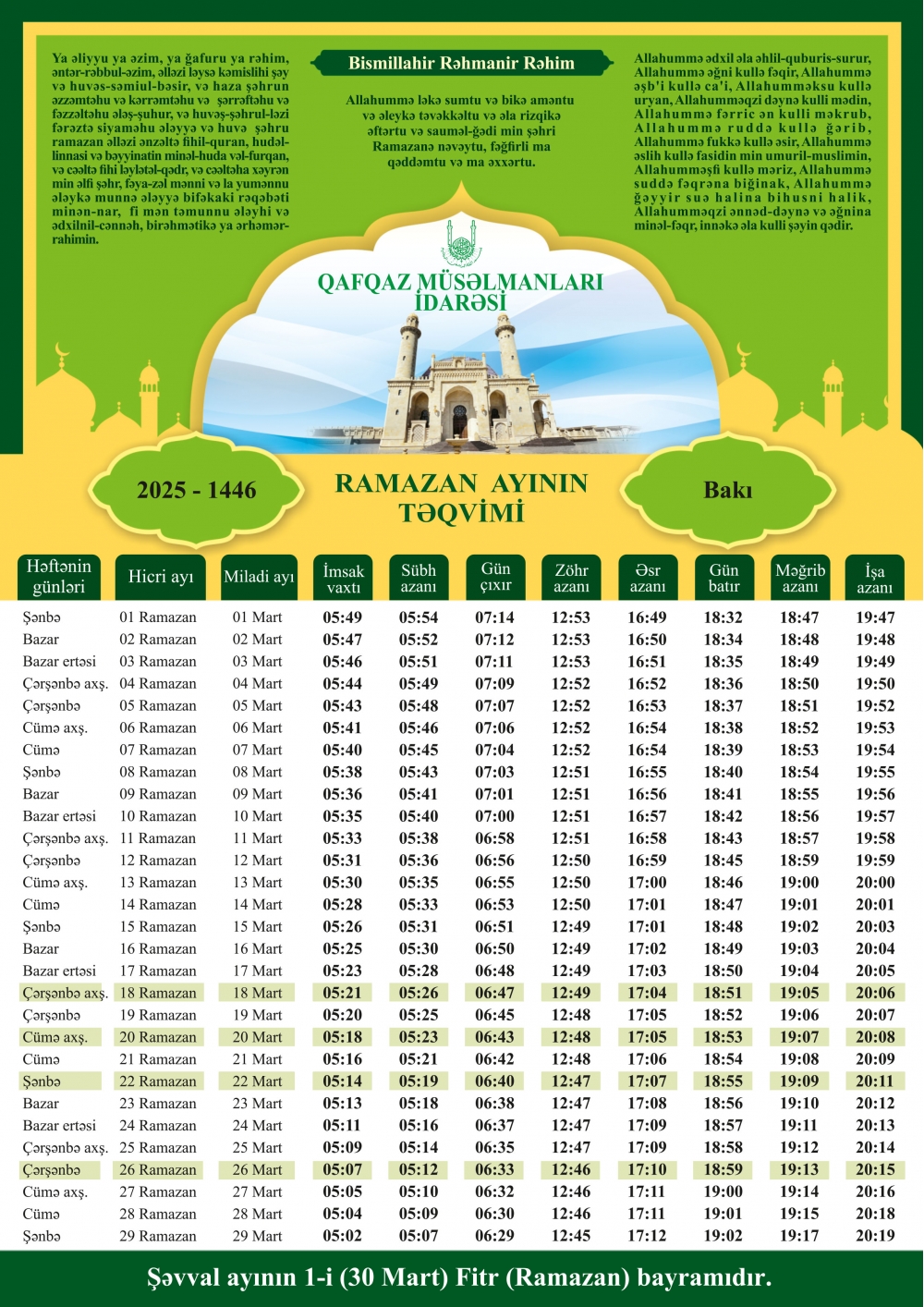Click the Fitr bayramı footer notice
This screenshot has width=924, height=1307.
(x=459, y=1277)
